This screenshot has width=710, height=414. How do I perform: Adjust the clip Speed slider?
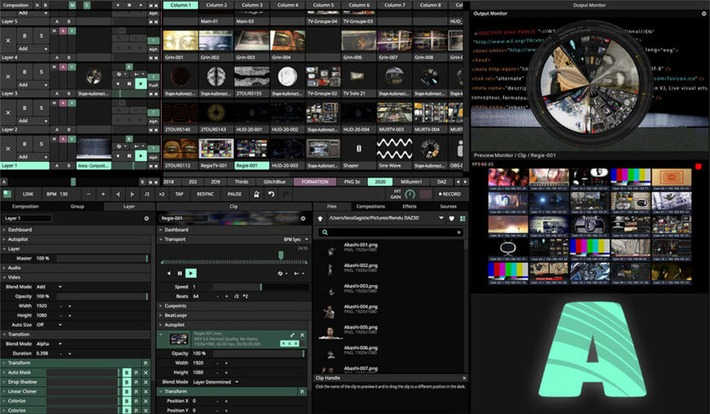pyautogui.click(x=261, y=287)
